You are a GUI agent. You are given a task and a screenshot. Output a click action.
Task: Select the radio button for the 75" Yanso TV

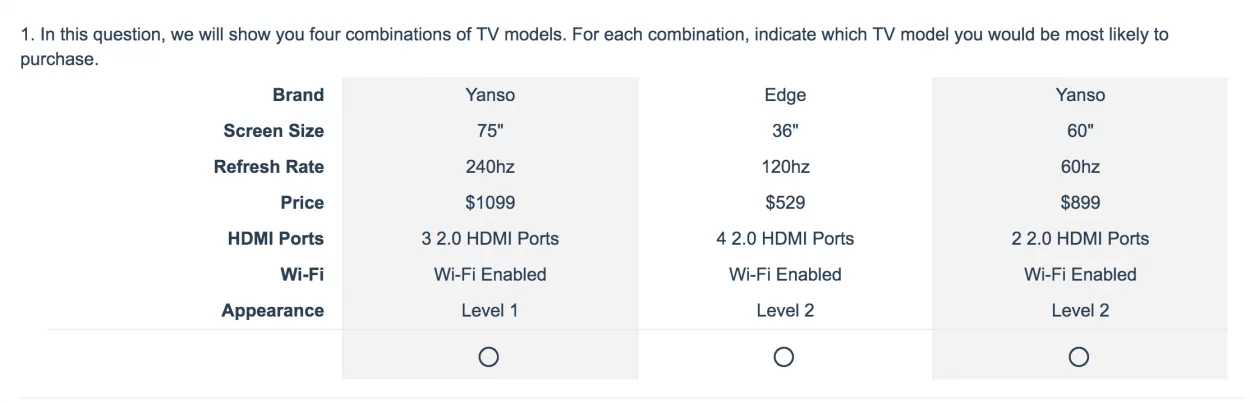click(489, 357)
